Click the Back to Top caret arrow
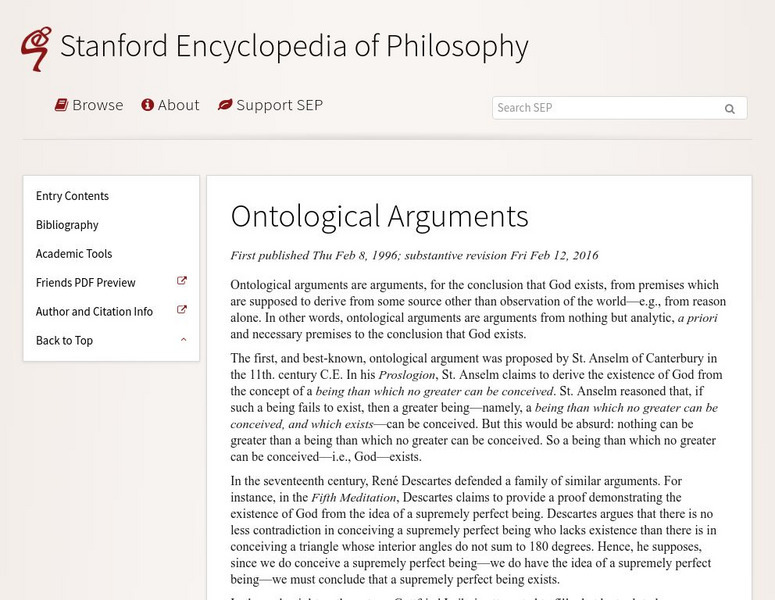The image size is (775, 600). pyautogui.click(x=183, y=340)
